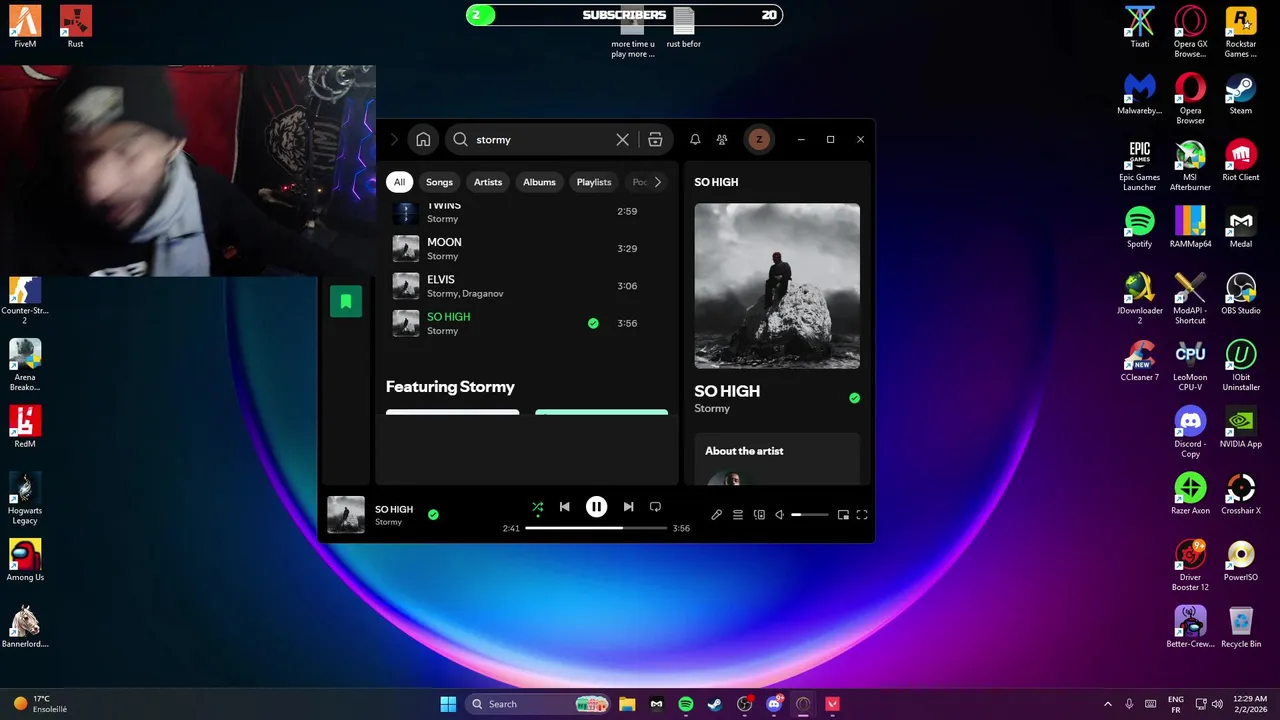Click the taskbar Search box
The width and height of the screenshot is (1280, 720).
tap(540, 704)
